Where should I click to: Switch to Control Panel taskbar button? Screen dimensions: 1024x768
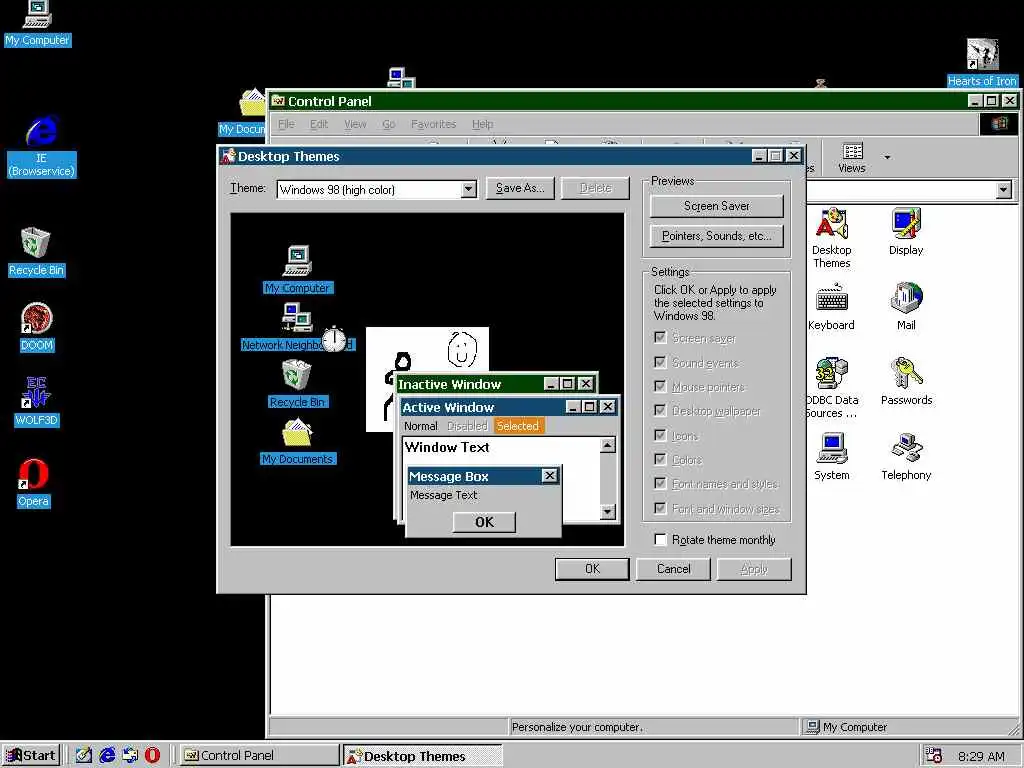[259, 755]
